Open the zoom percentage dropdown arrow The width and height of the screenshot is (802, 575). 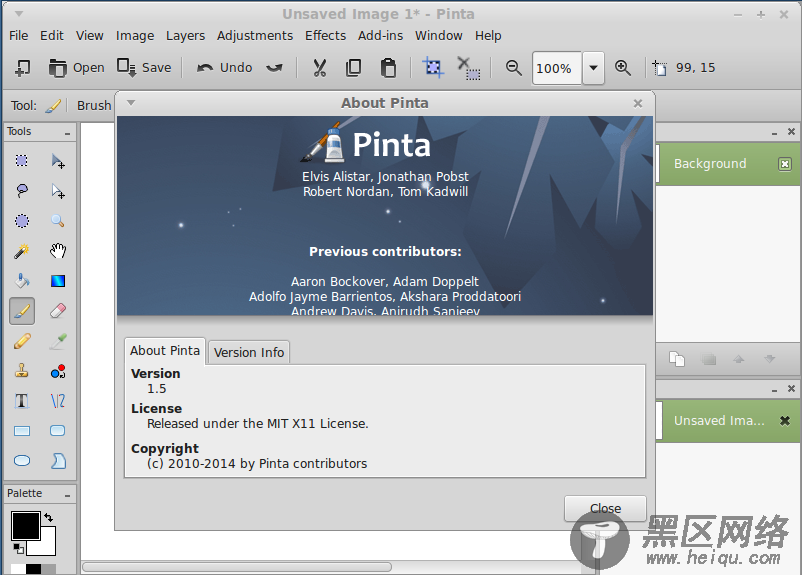[x=593, y=68]
